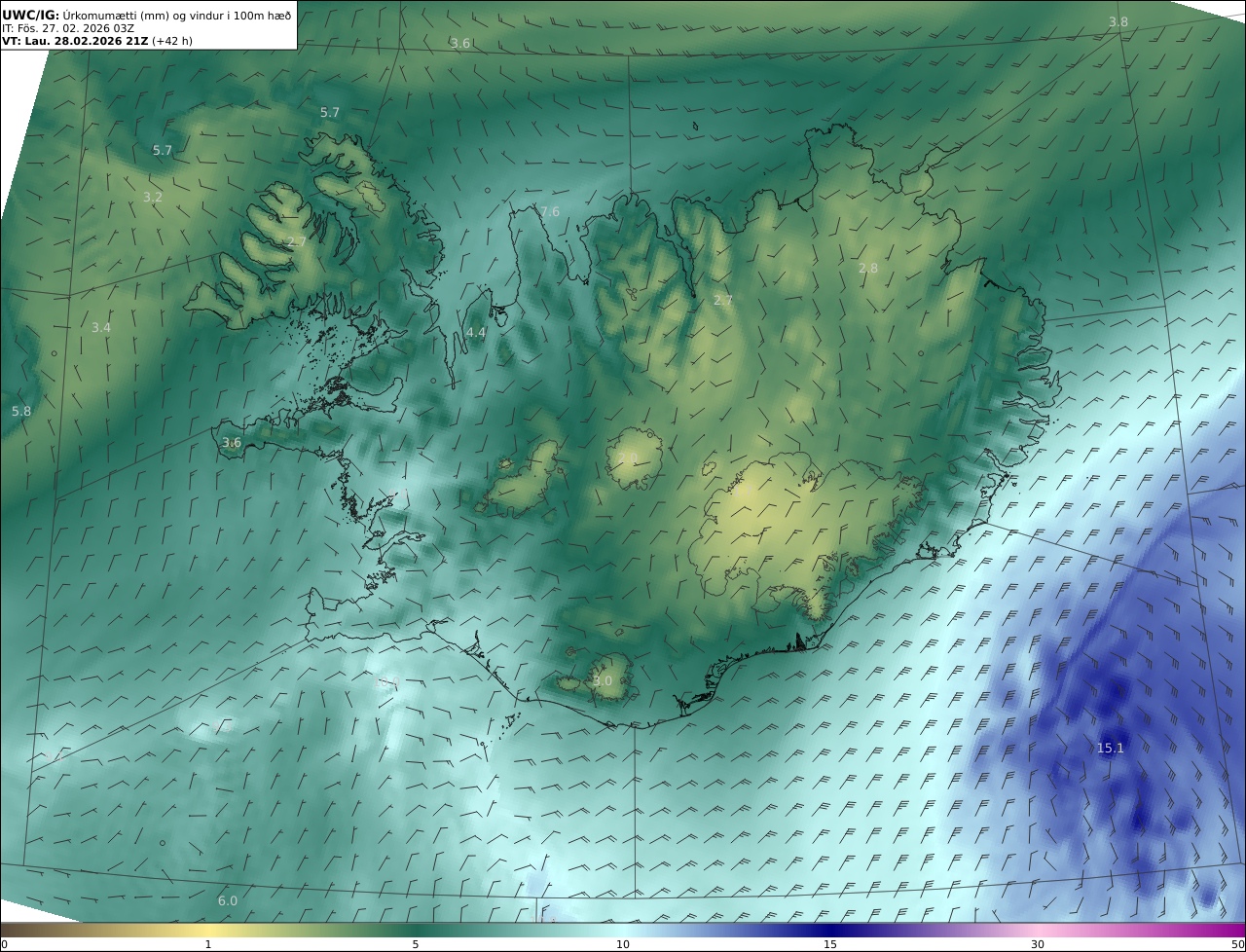Viewport: 1246px width, 952px height.
Task: Click the 3.8 value label in the top right
Action: [1118, 21]
